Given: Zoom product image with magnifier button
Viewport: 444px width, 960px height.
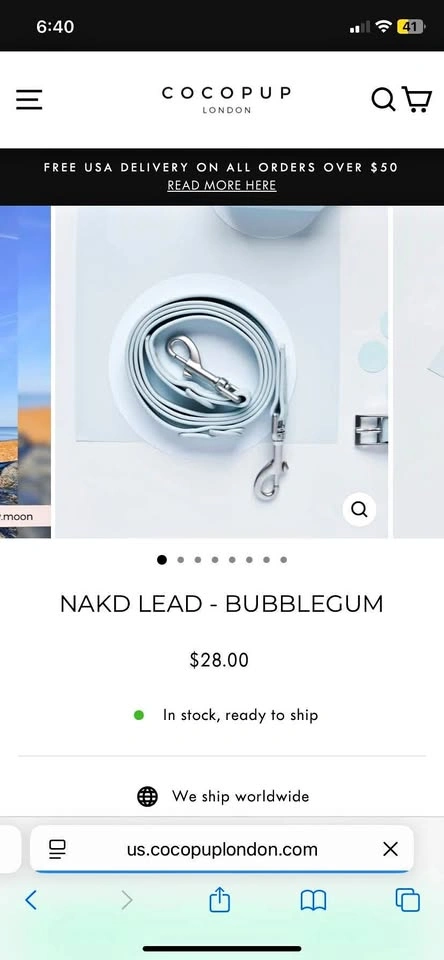Looking at the screenshot, I should (359, 509).
